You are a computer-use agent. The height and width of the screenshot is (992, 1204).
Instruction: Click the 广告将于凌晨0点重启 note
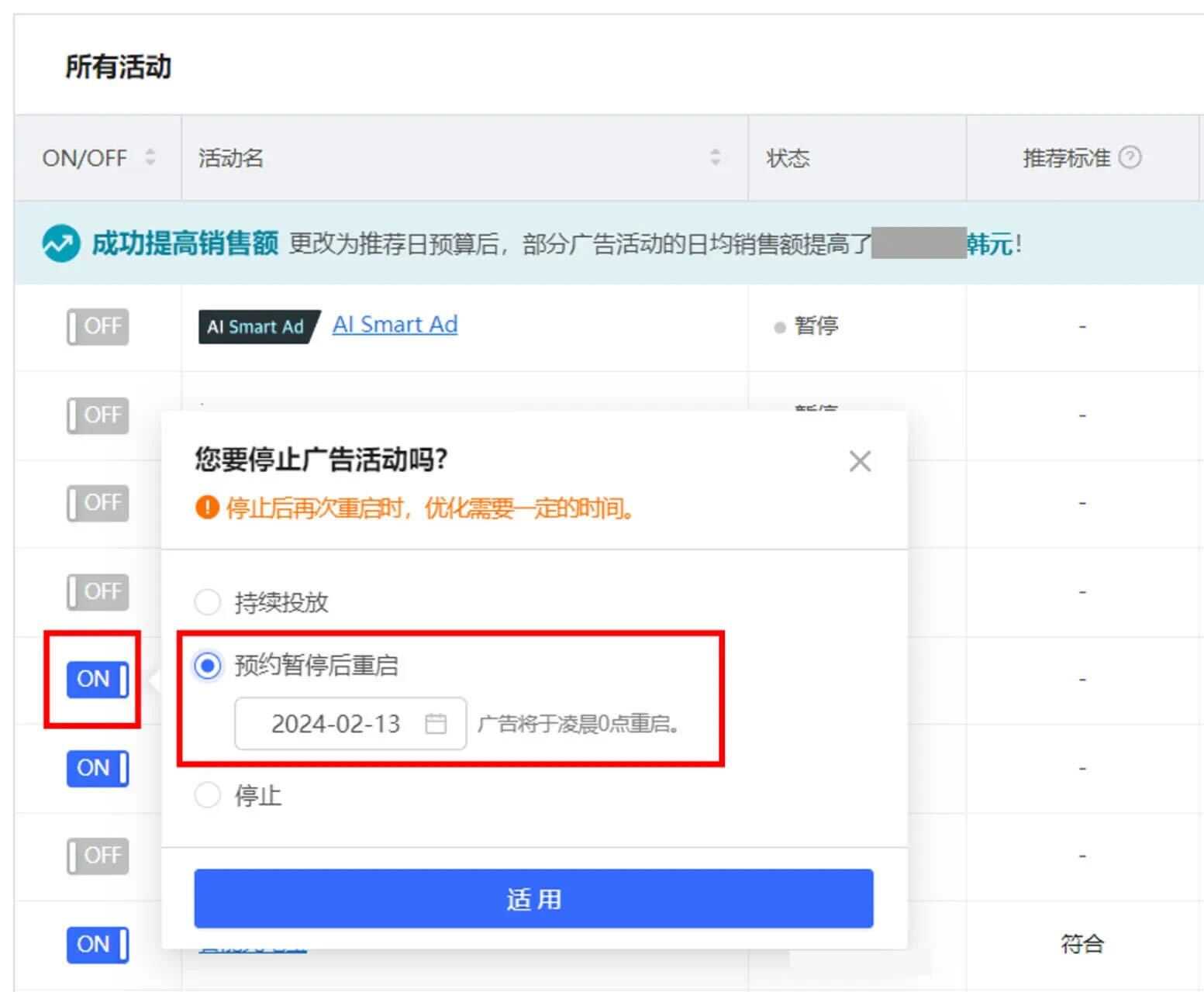(580, 724)
